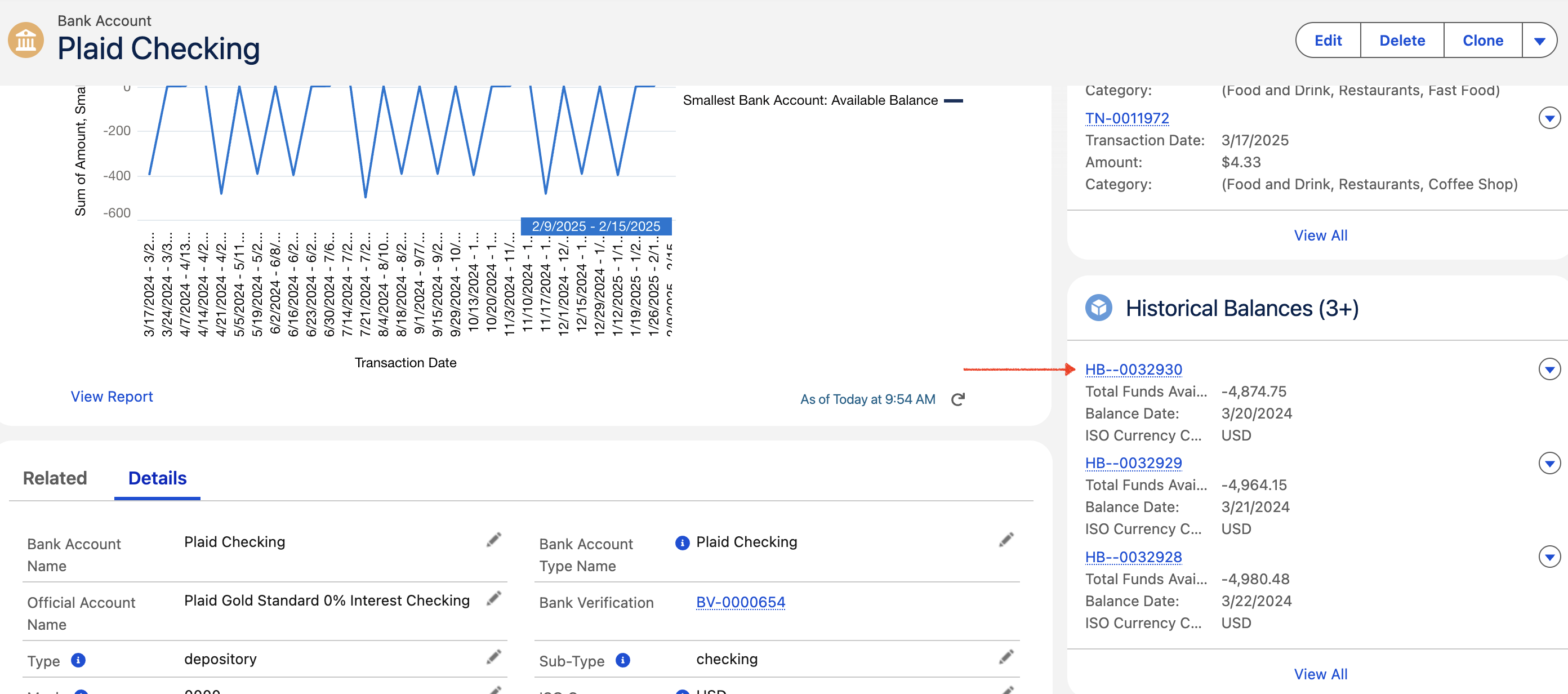Open the Historical Balances (3+) heading
Image resolution: width=1568 pixels, height=694 pixels.
[1242, 308]
